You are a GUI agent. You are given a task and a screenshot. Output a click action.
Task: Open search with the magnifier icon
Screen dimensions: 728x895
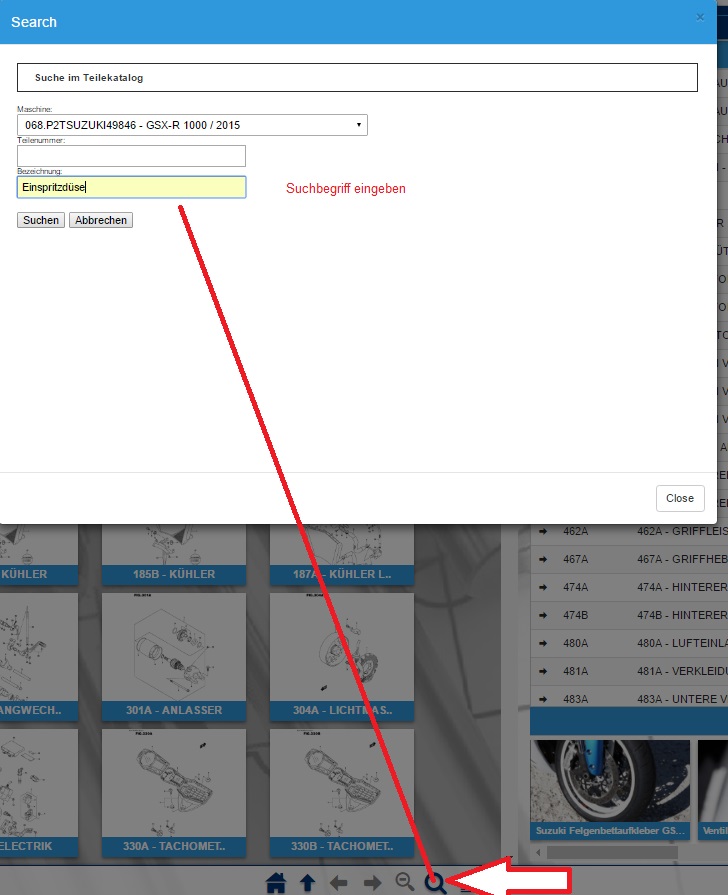(435, 883)
